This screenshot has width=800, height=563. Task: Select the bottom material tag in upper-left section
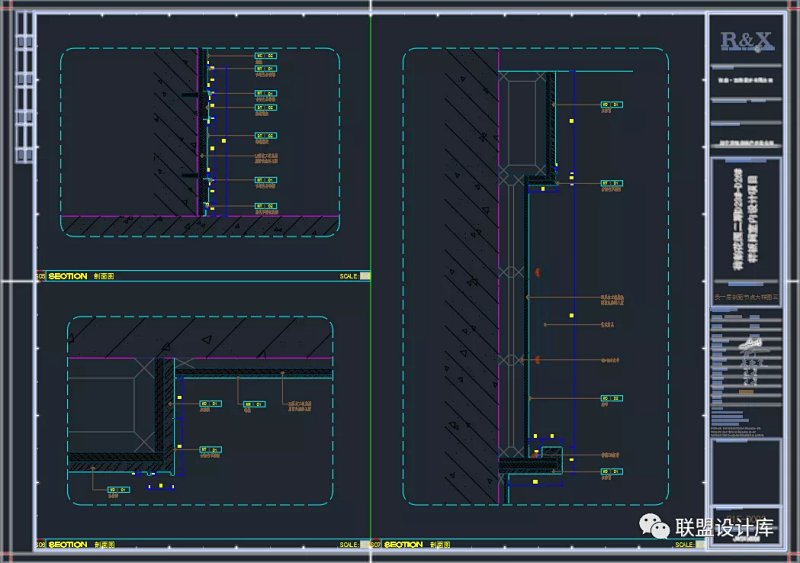pos(265,206)
